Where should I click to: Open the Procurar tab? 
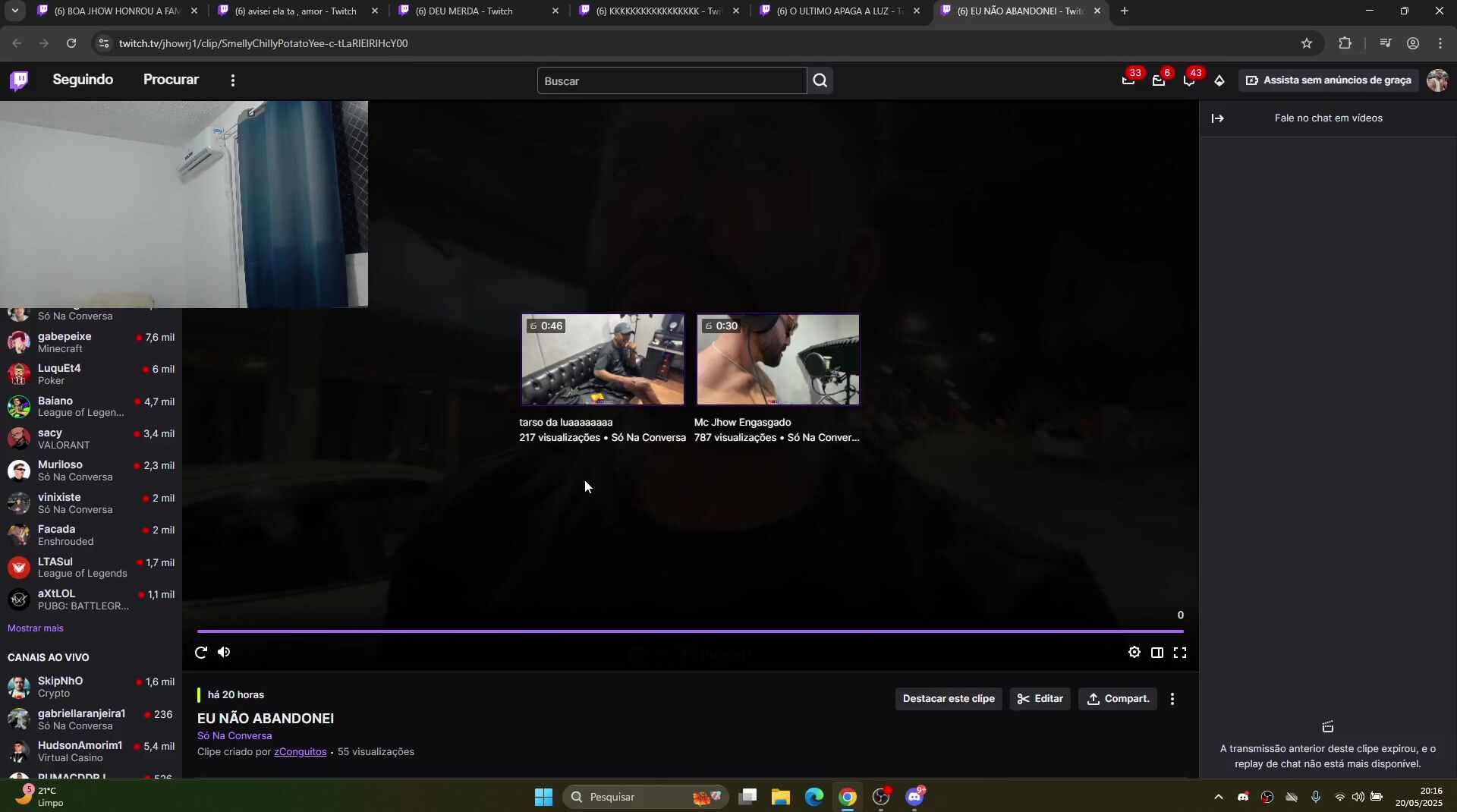[x=171, y=80]
